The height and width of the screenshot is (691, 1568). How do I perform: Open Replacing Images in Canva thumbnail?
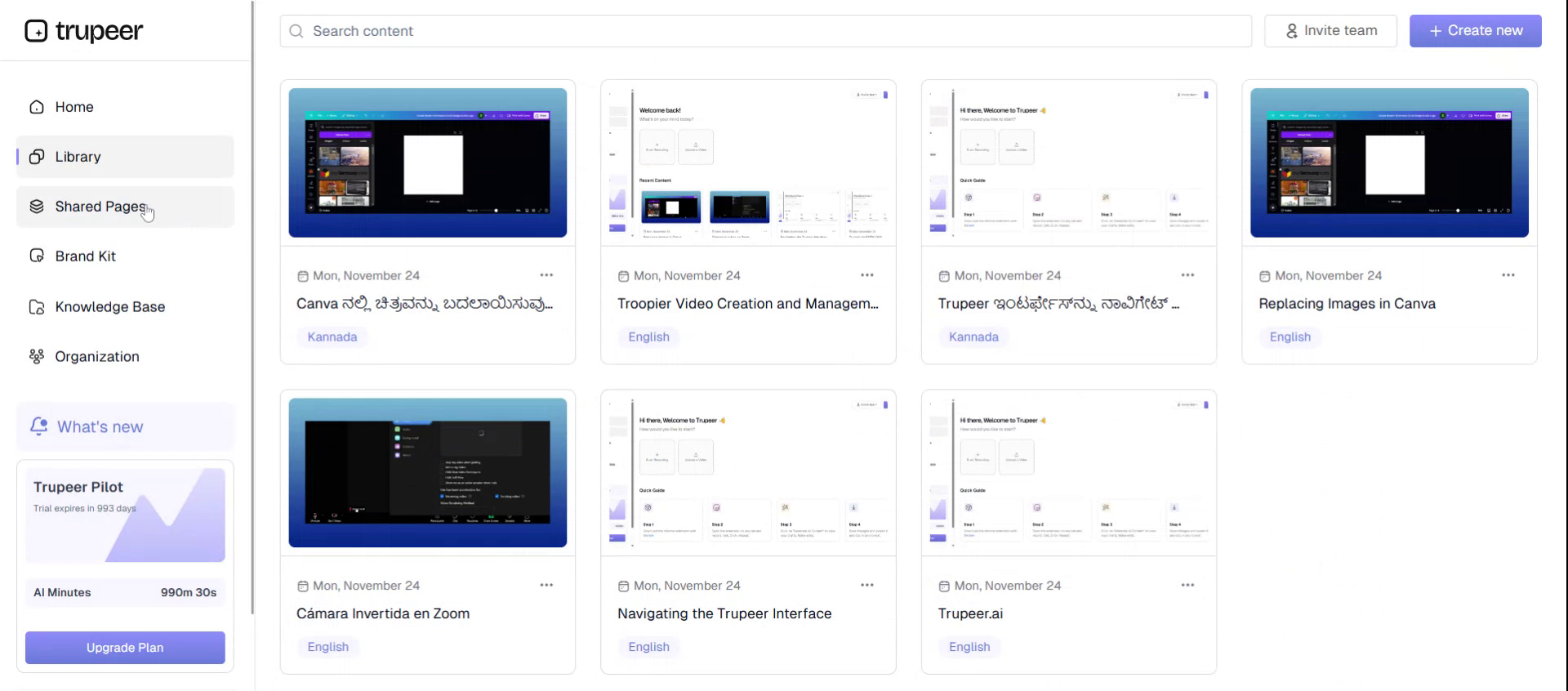point(1389,163)
